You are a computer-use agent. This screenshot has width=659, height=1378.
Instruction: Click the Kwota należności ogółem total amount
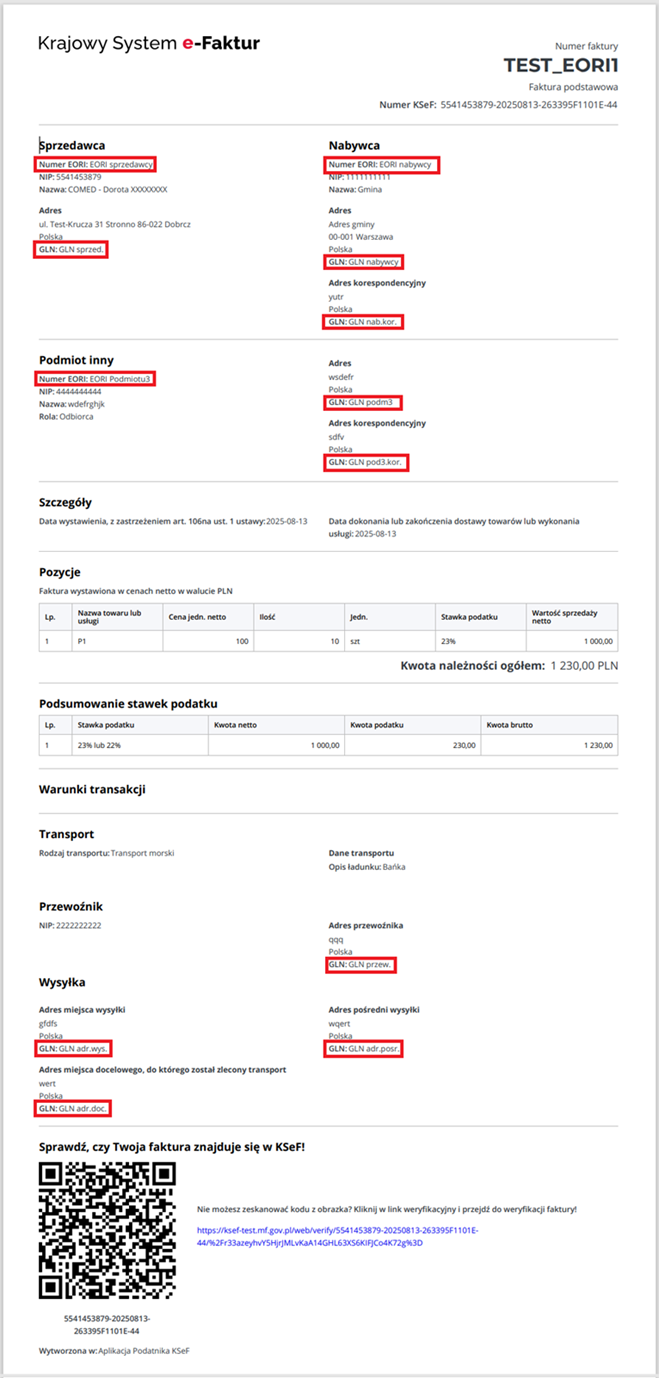click(x=583, y=665)
